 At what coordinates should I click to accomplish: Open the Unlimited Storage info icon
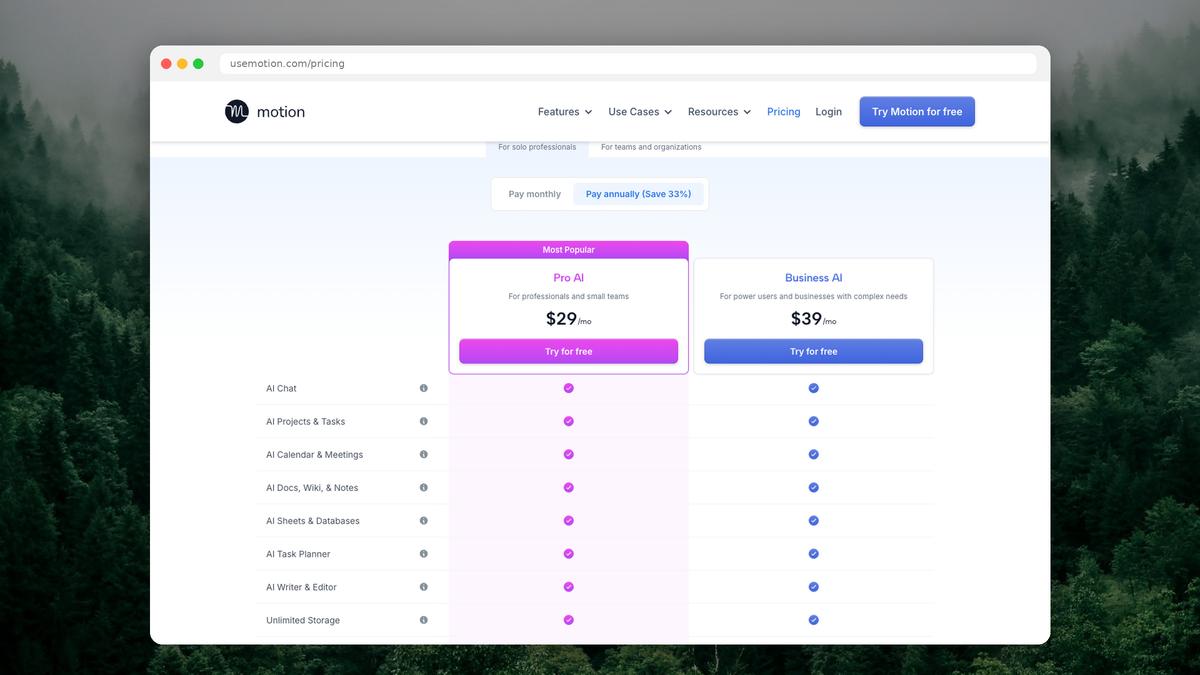(x=423, y=619)
